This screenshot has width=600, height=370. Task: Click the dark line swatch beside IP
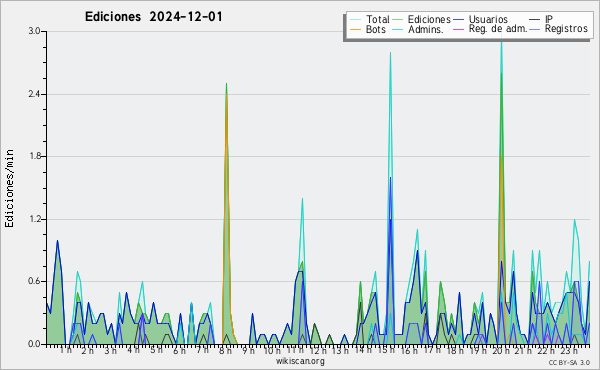535,20
